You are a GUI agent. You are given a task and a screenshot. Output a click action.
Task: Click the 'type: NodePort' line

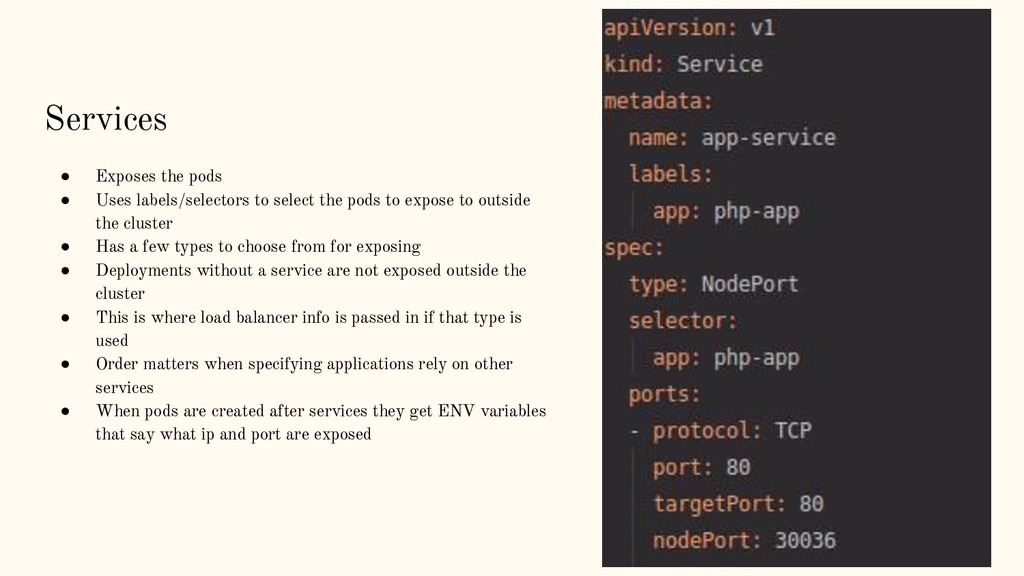pyautogui.click(x=713, y=284)
